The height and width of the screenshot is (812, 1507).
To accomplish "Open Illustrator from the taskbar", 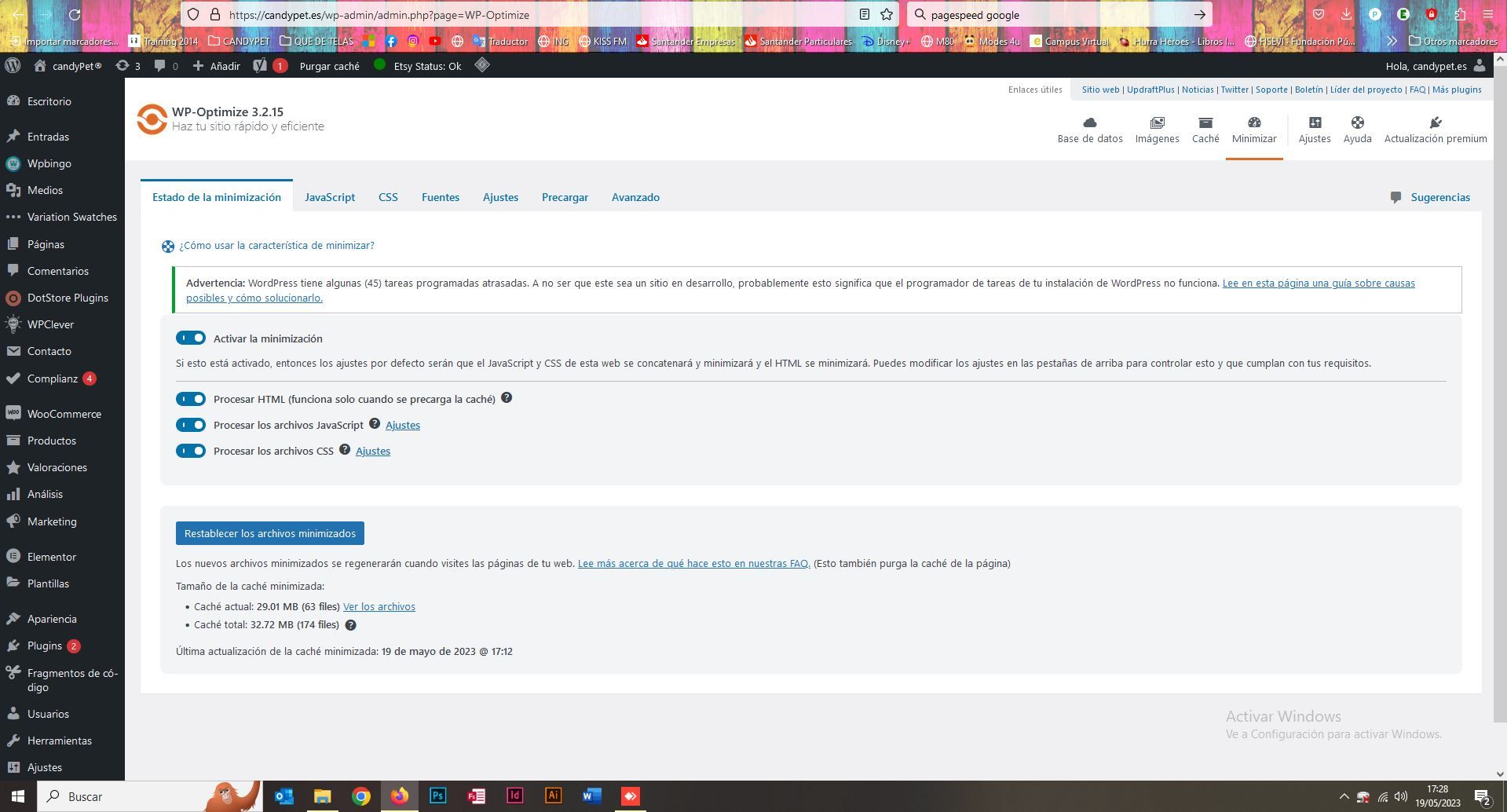I will tap(553, 796).
